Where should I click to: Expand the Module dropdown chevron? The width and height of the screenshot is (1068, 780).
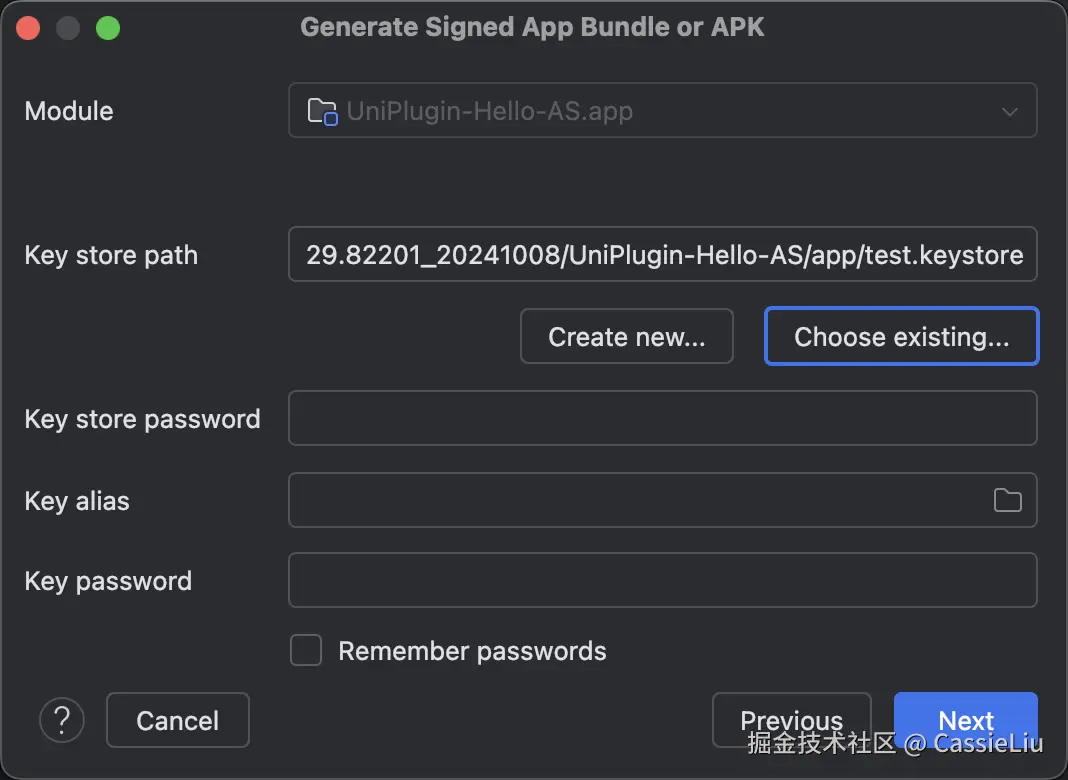point(1009,111)
